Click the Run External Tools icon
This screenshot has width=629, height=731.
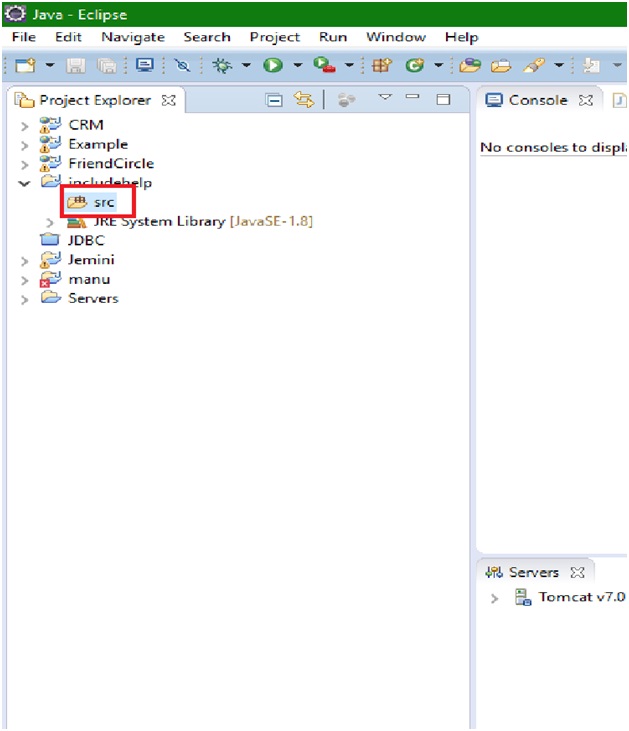coord(325,65)
